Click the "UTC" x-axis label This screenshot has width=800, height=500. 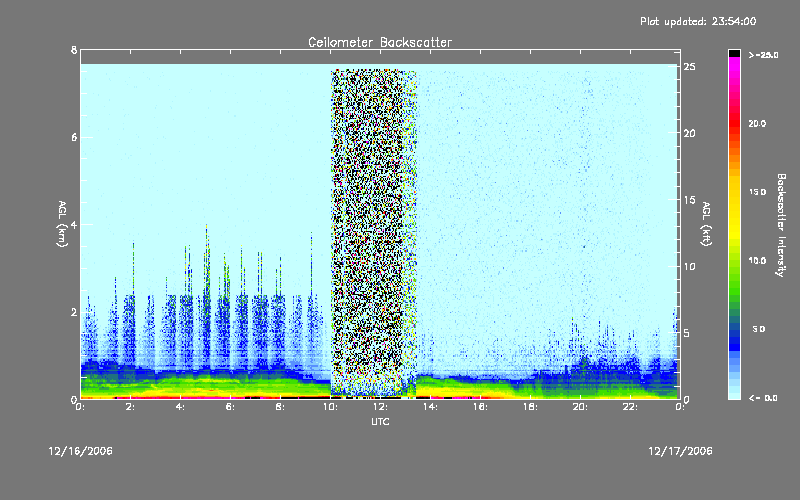pos(380,421)
